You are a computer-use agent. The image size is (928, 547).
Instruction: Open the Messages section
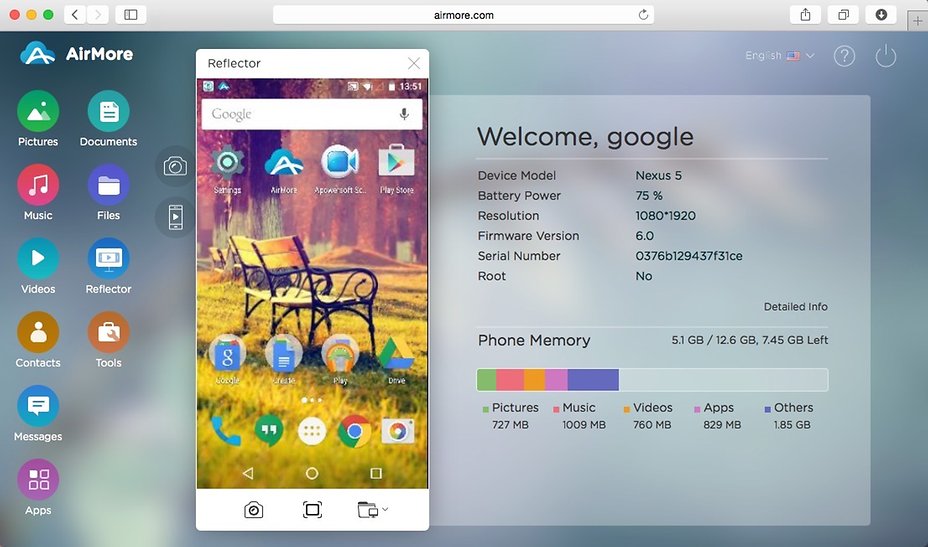pyautogui.click(x=38, y=413)
